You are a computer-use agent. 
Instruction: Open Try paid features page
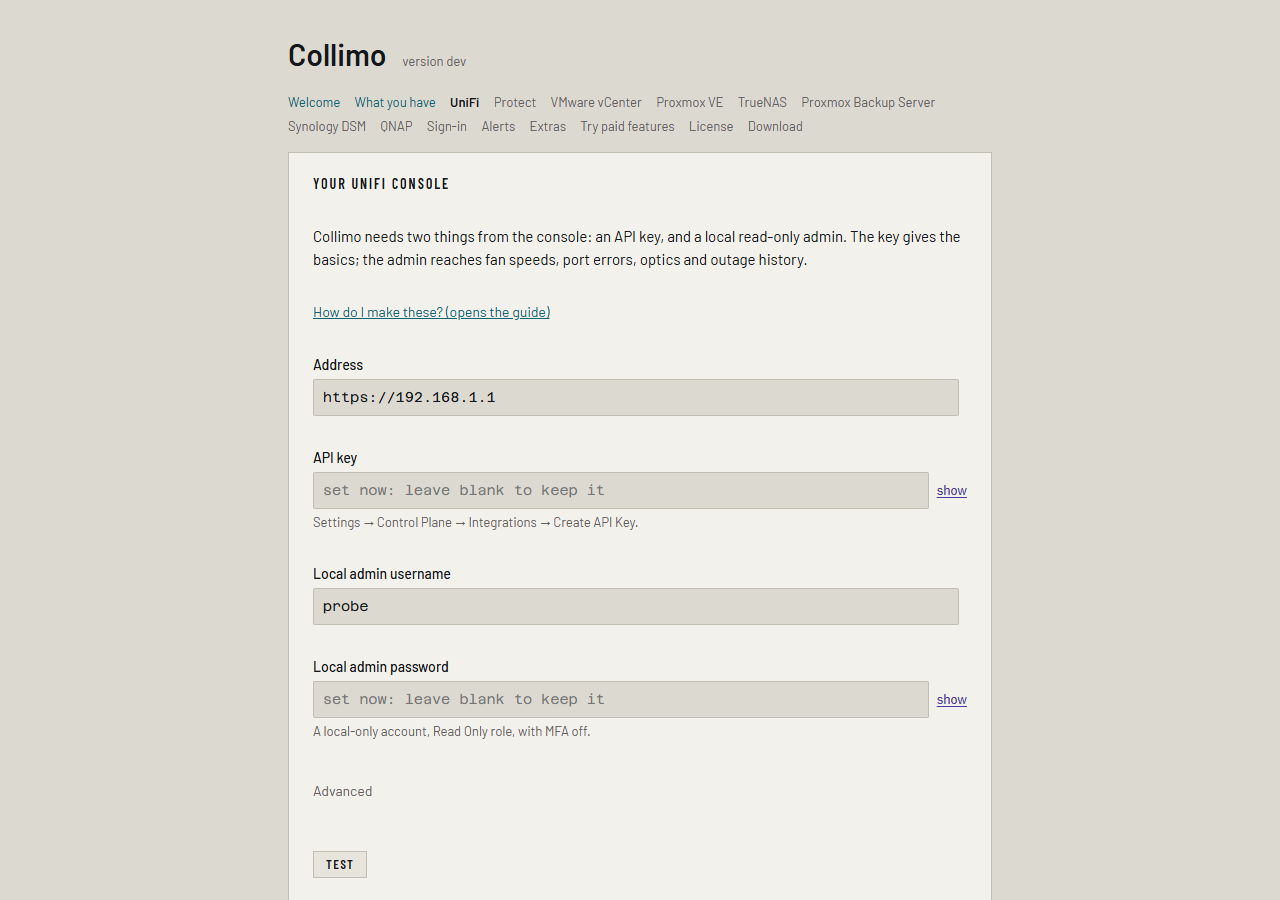coord(627,126)
